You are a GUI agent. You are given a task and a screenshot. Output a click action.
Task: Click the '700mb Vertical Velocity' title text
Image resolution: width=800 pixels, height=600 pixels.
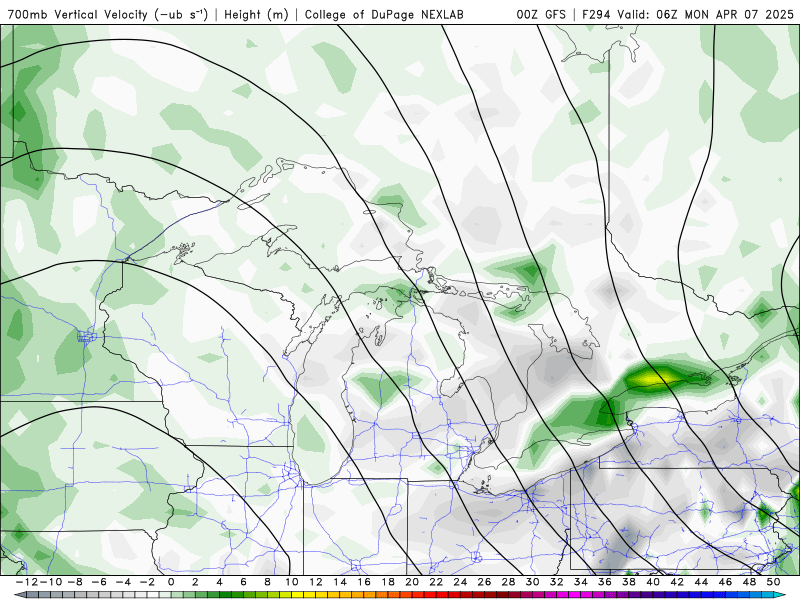pyautogui.click(x=78, y=14)
